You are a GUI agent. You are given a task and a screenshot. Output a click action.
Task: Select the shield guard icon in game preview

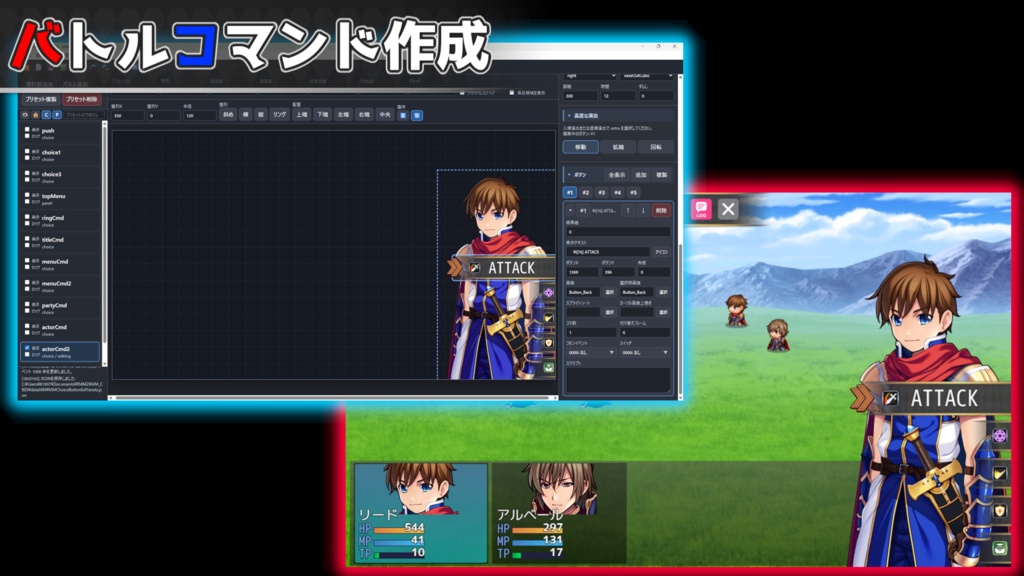(1000, 511)
